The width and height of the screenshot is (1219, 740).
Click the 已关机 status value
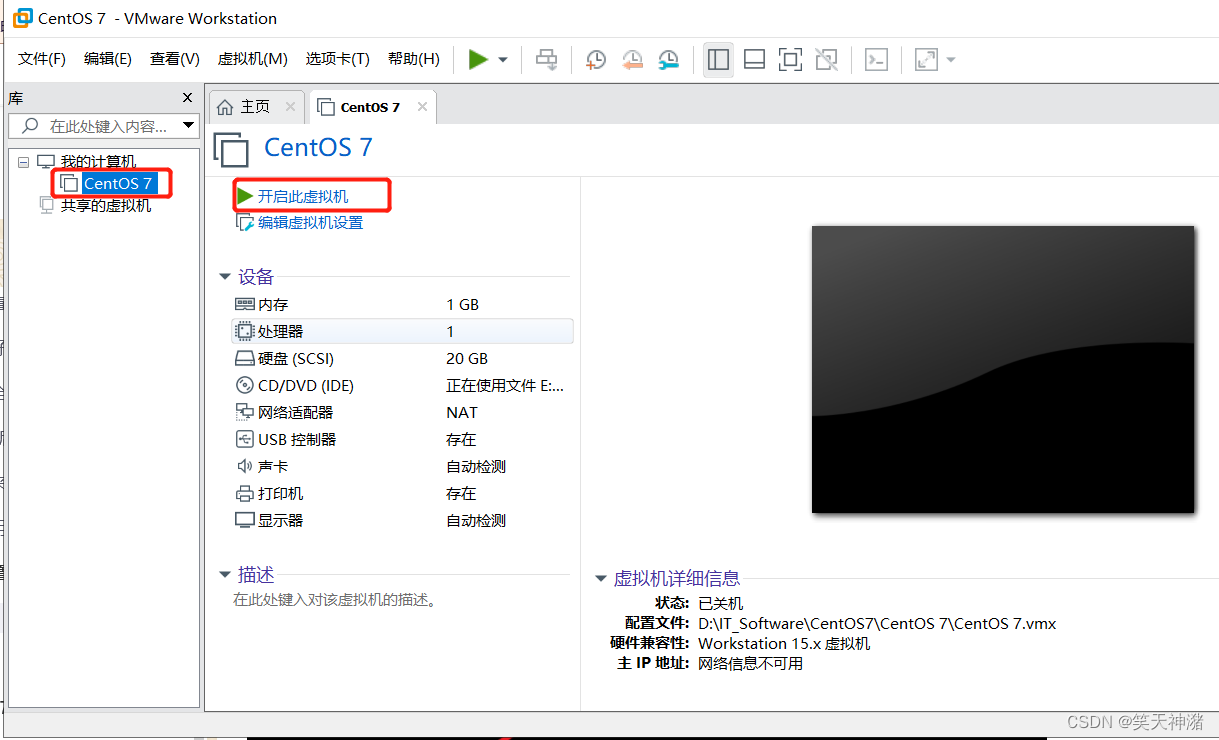721,603
